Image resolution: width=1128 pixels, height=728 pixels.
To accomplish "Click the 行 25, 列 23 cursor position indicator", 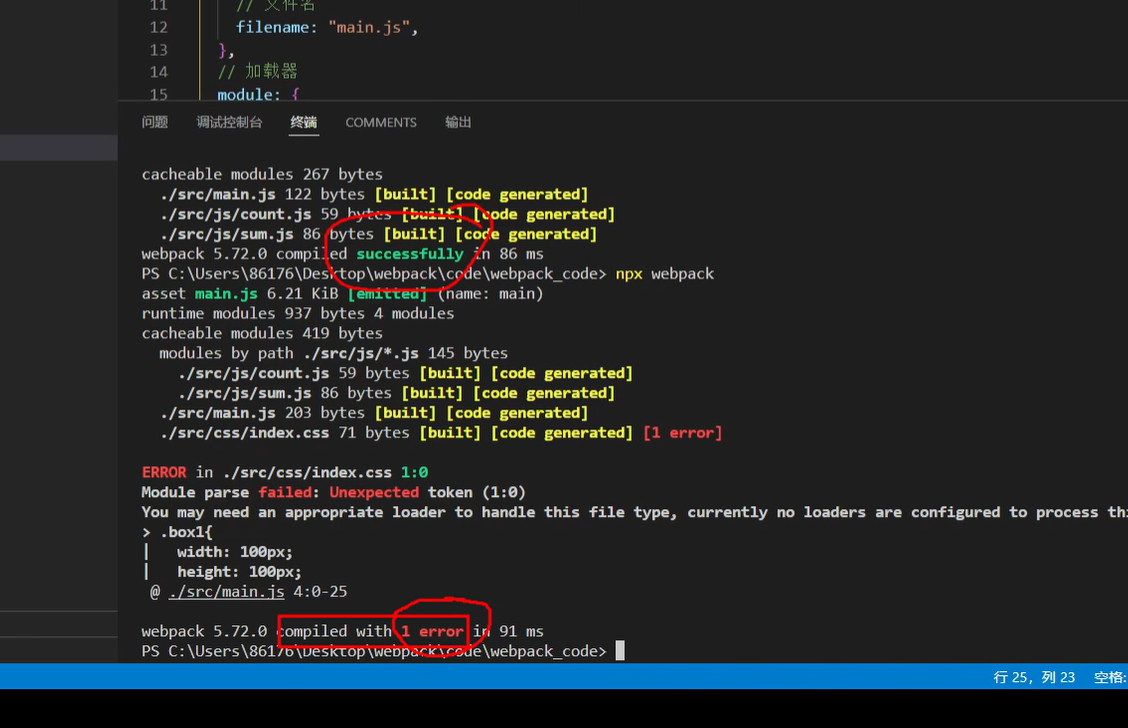I will (x=1034, y=677).
